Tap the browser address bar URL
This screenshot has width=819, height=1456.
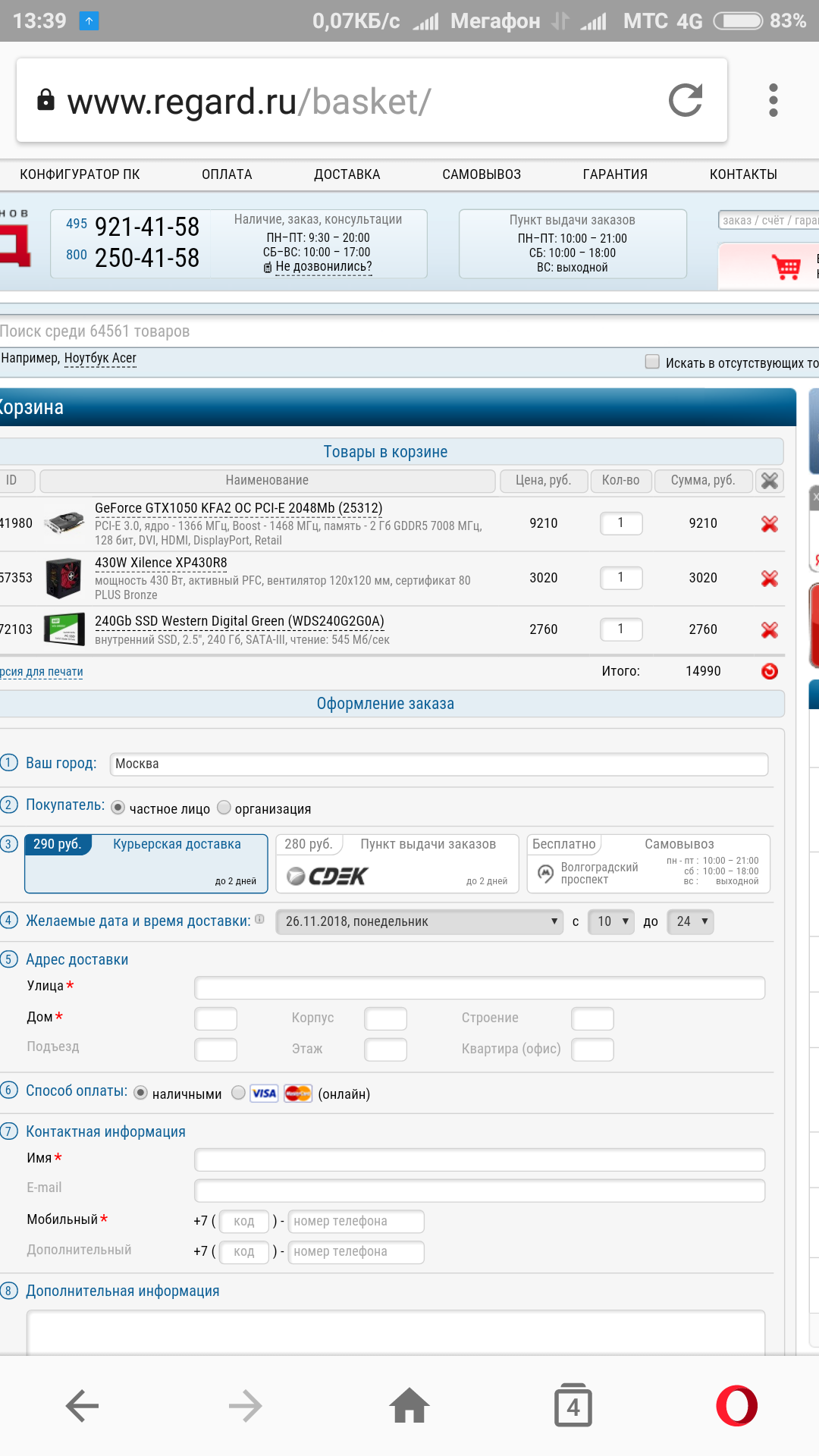point(249,102)
